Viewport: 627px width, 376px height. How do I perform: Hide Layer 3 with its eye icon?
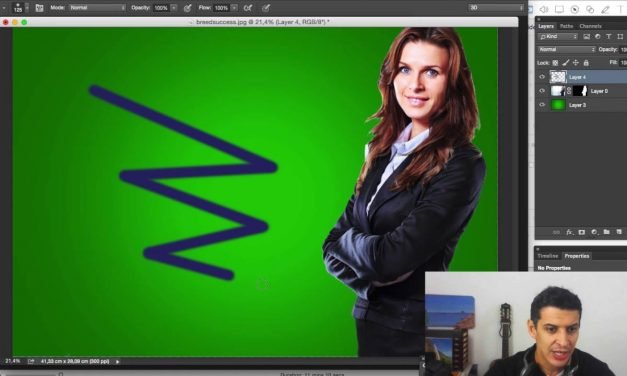point(542,105)
